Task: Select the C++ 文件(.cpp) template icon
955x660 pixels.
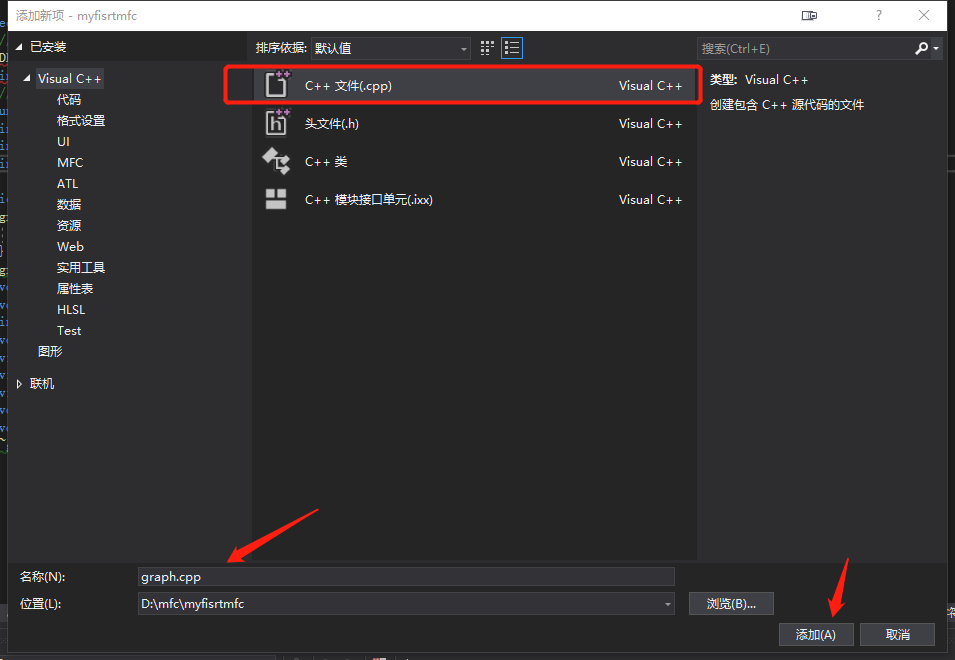Action: (x=277, y=85)
